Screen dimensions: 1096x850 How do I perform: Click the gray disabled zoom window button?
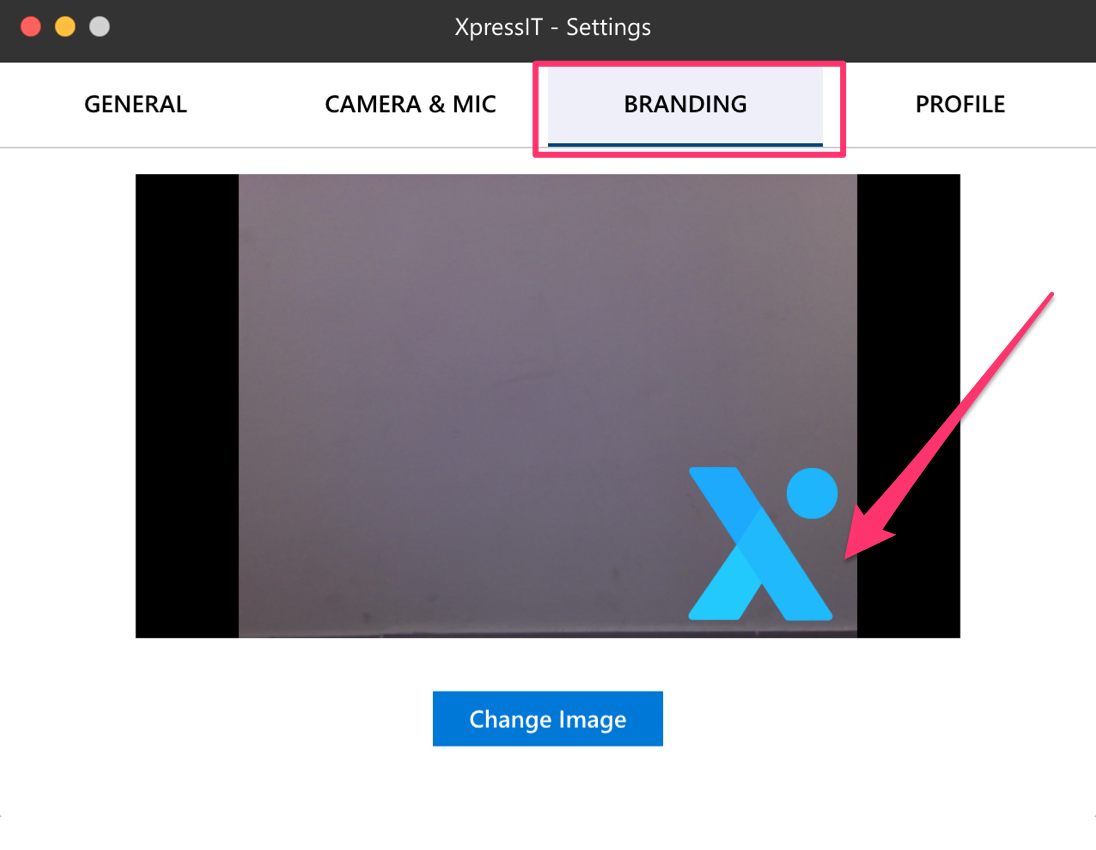[x=99, y=27]
